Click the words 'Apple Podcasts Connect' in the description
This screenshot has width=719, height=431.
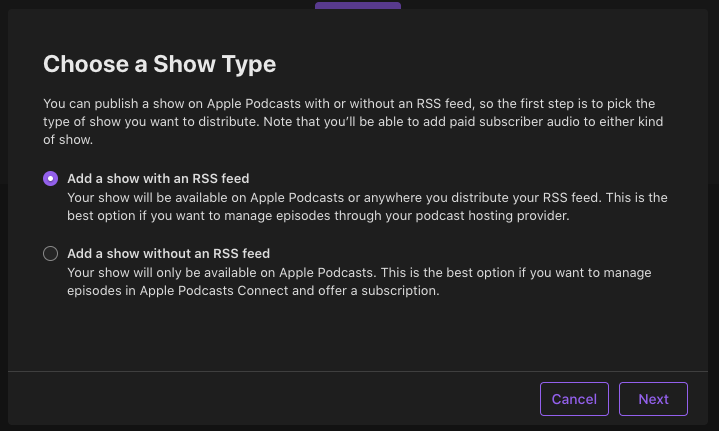click(214, 291)
